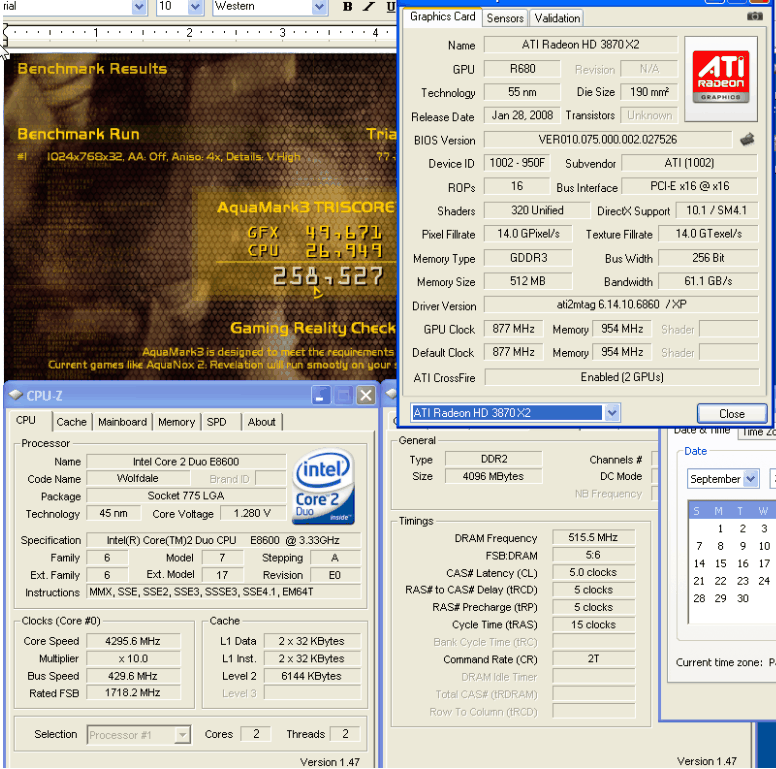Viewport: 776px width, 769px height.
Task: Open the font size dropdown showing 10
Action: (195, 6)
